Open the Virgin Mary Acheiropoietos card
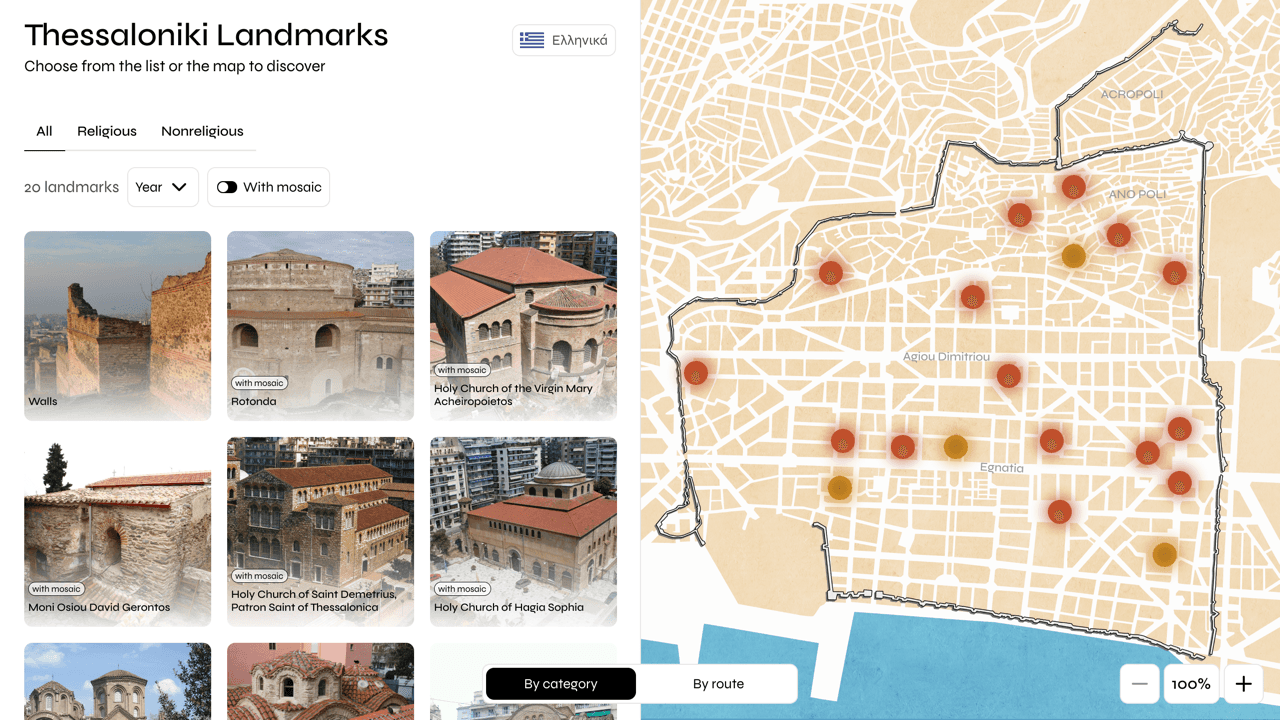Image resolution: width=1280 pixels, height=720 pixels. (523, 326)
